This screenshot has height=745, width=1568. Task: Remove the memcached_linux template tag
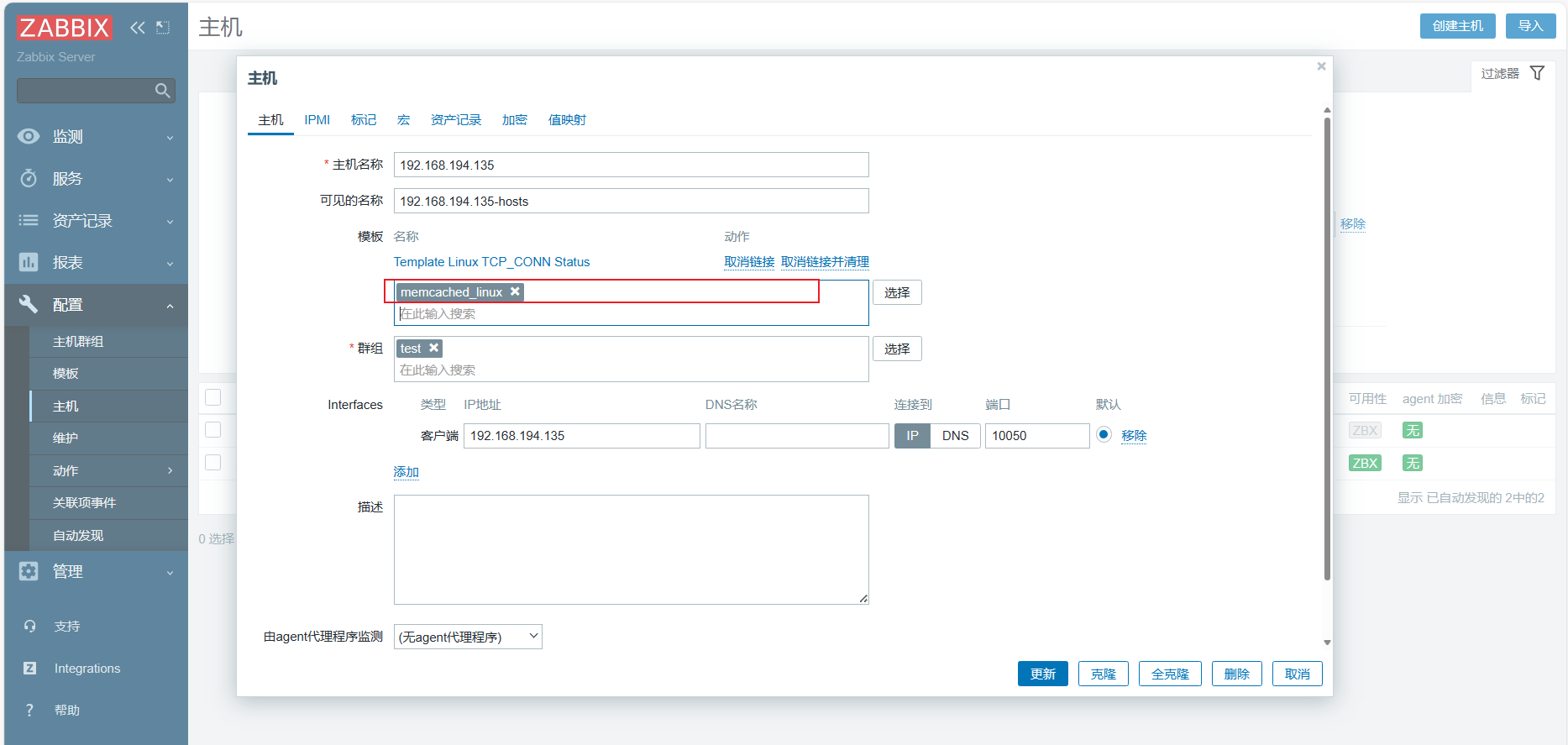tap(515, 291)
